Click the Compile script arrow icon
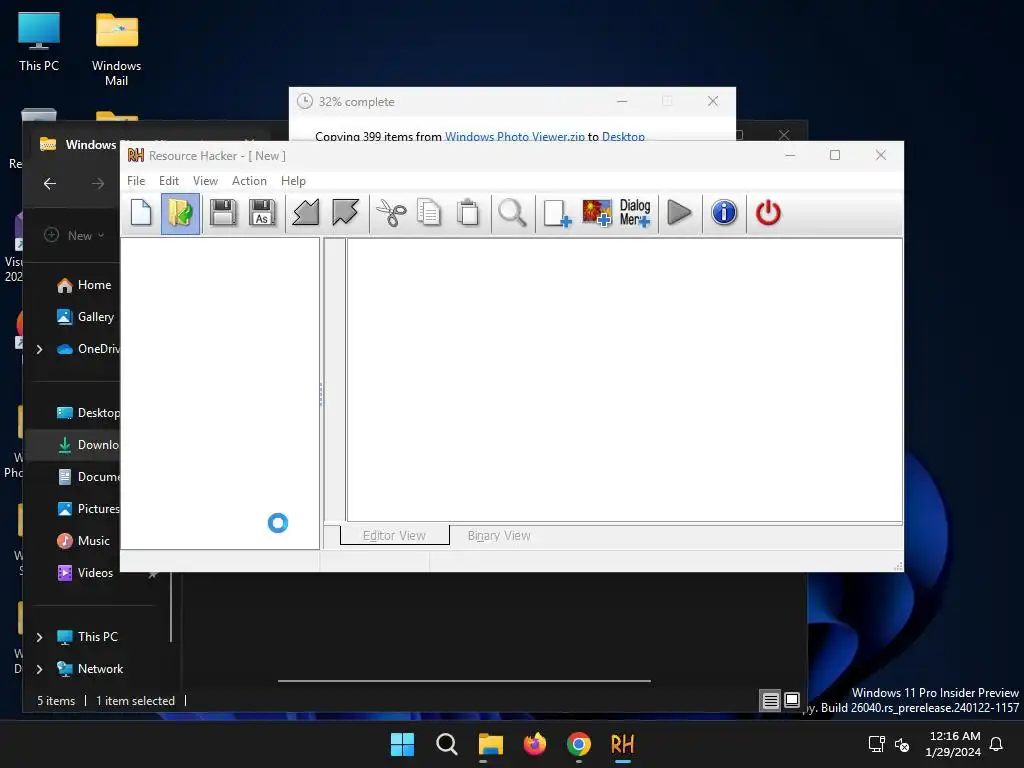The width and height of the screenshot is (1024, 768). coord(306,213)
